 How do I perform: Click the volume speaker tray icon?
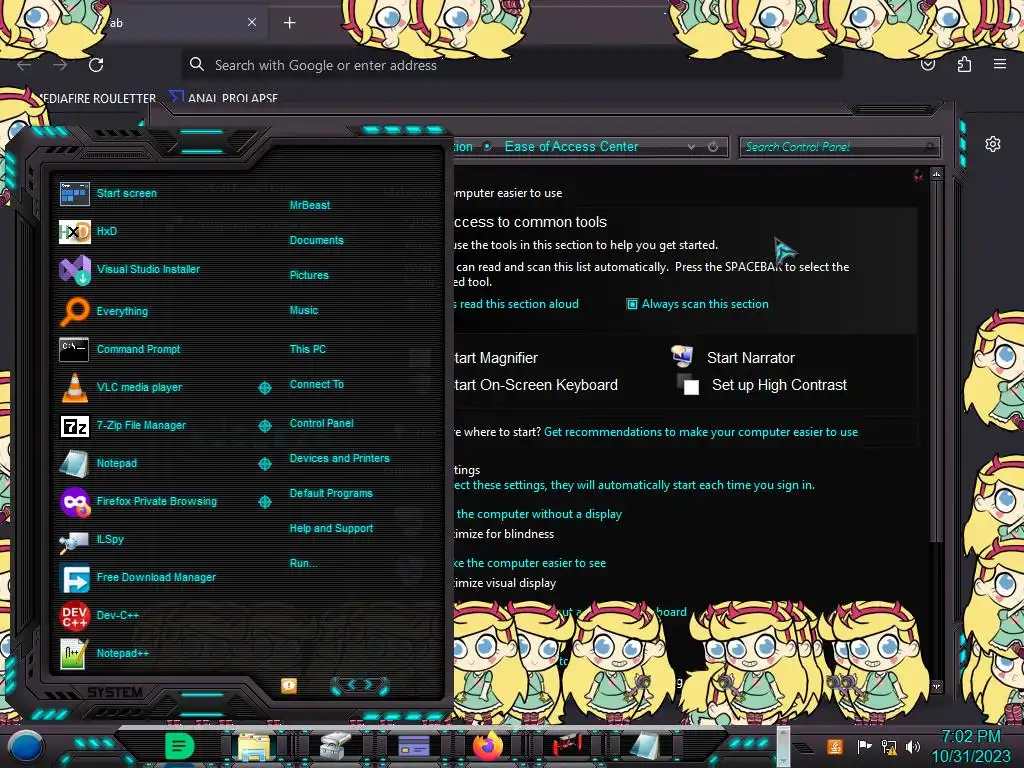click(x=913, y=746)
